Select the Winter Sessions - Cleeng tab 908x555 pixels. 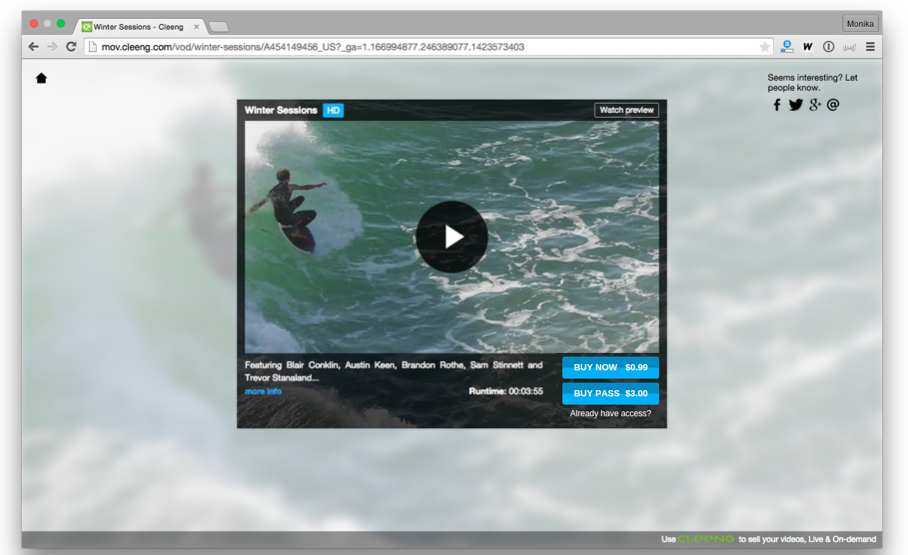tap(139, 27)
